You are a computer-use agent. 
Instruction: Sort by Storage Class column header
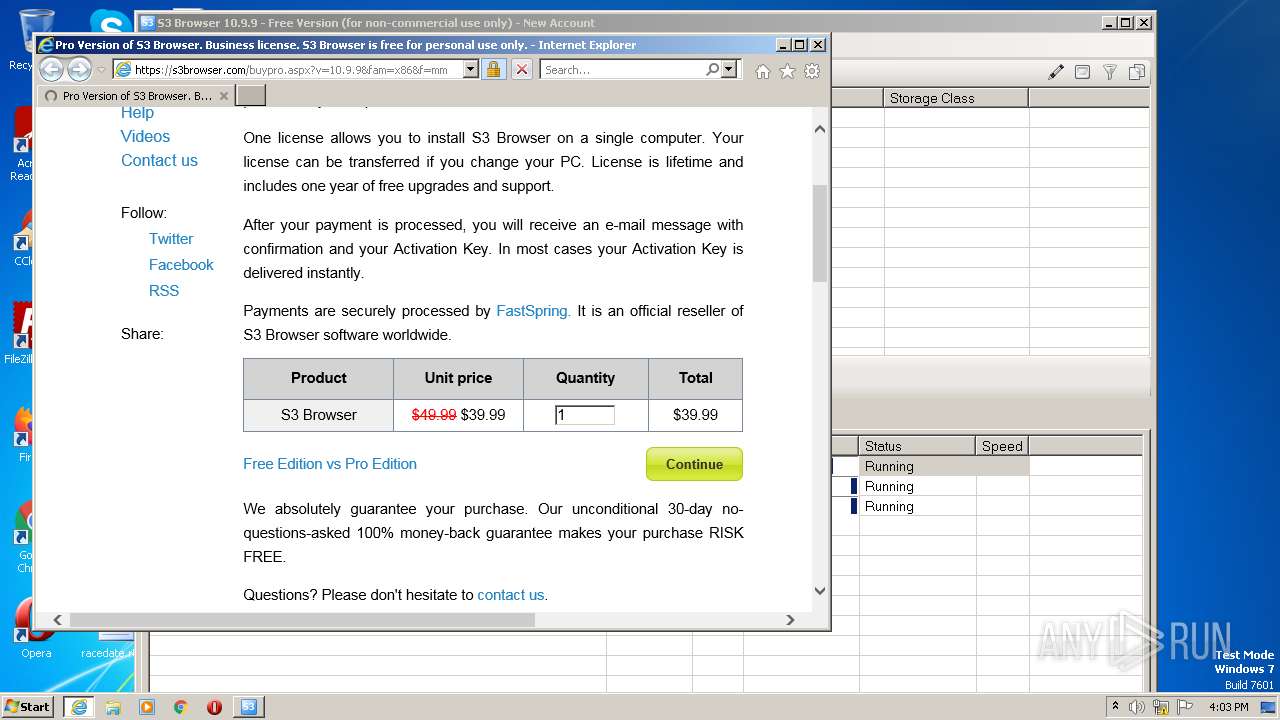[956, 98]
